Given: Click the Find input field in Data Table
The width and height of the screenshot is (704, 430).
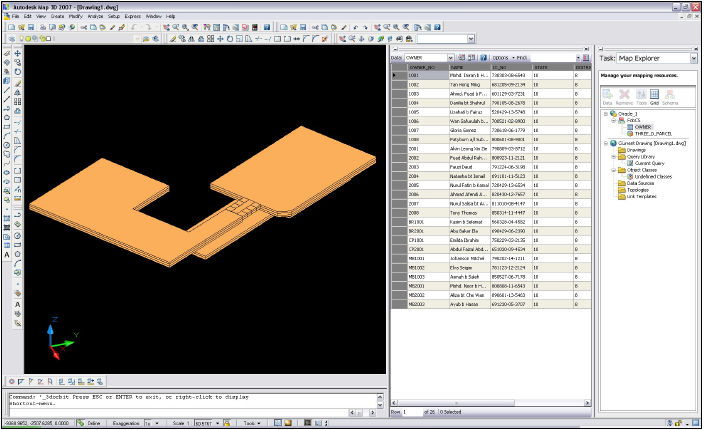Looking at the screenshot, I should coord(552,58).
